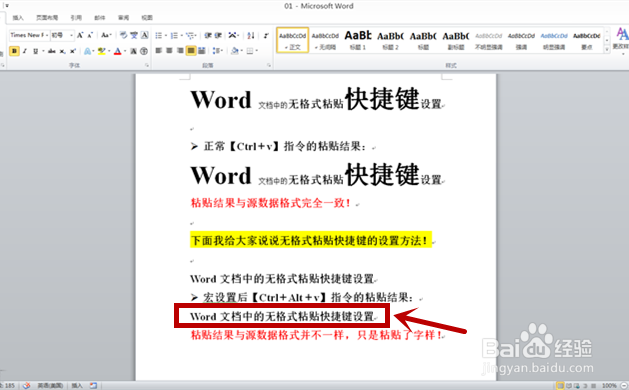
Task: Open the Font dialog launcher
Action: tap(147, 65)
